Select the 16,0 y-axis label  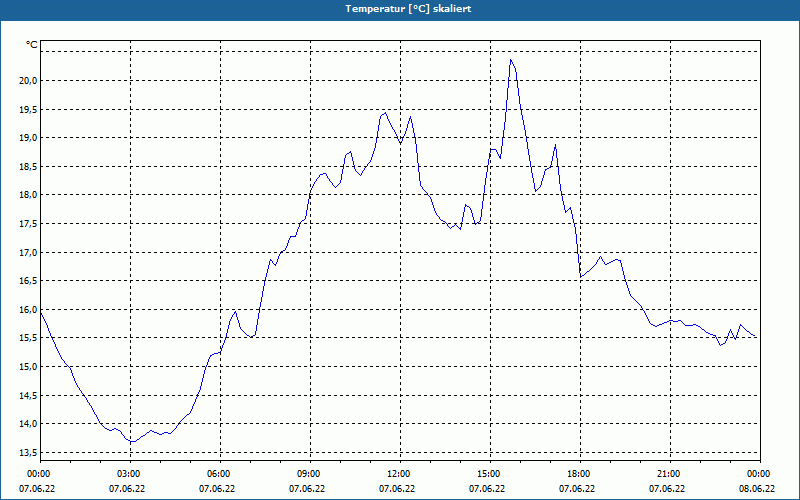coord(28,309)
